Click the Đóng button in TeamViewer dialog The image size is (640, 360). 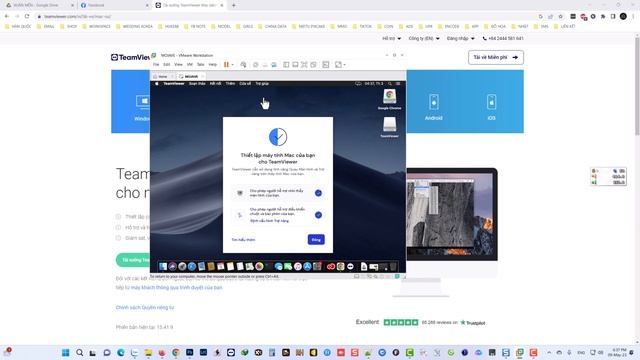pos(316,240)
